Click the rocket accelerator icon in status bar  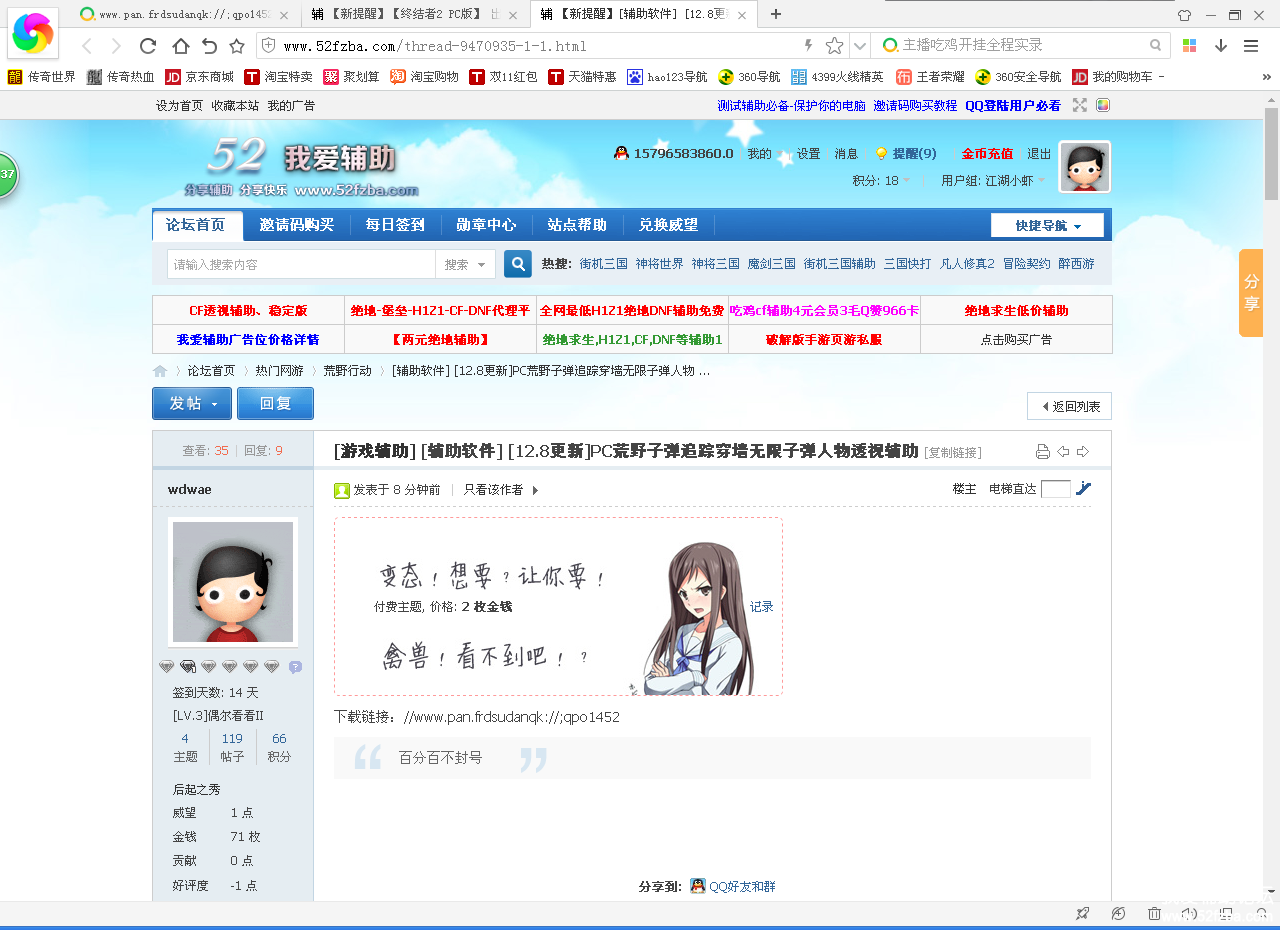pyautogui.click(x=1082, y=914)
